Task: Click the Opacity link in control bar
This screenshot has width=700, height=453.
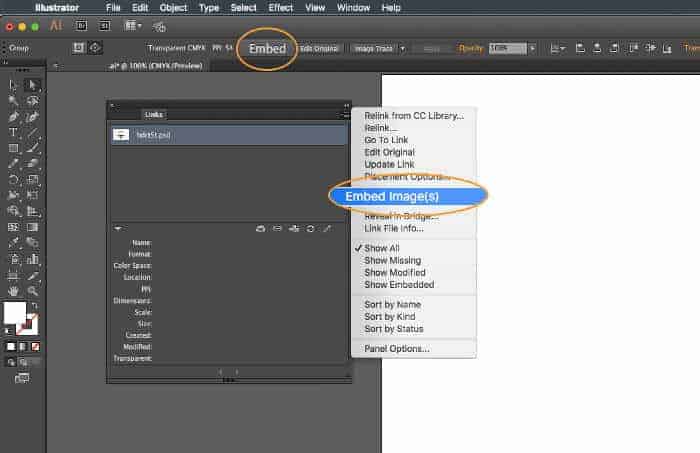Action: 471,48
